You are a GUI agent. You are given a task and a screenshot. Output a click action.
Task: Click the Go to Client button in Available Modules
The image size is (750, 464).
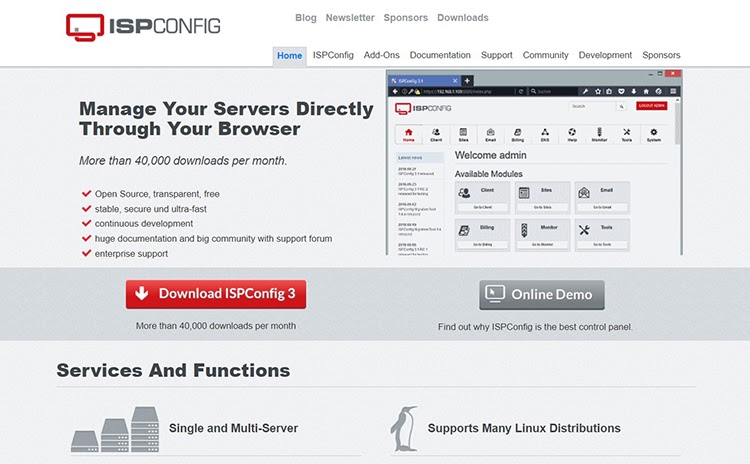point(483,207)
